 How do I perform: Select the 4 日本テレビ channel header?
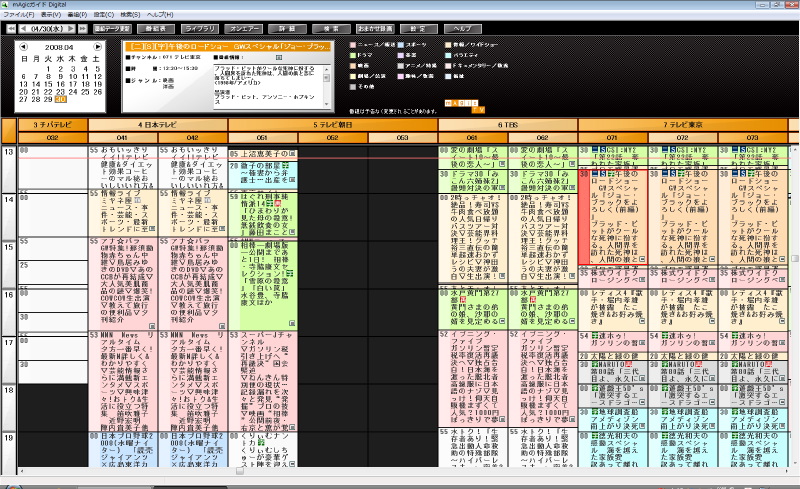[158, 124]
